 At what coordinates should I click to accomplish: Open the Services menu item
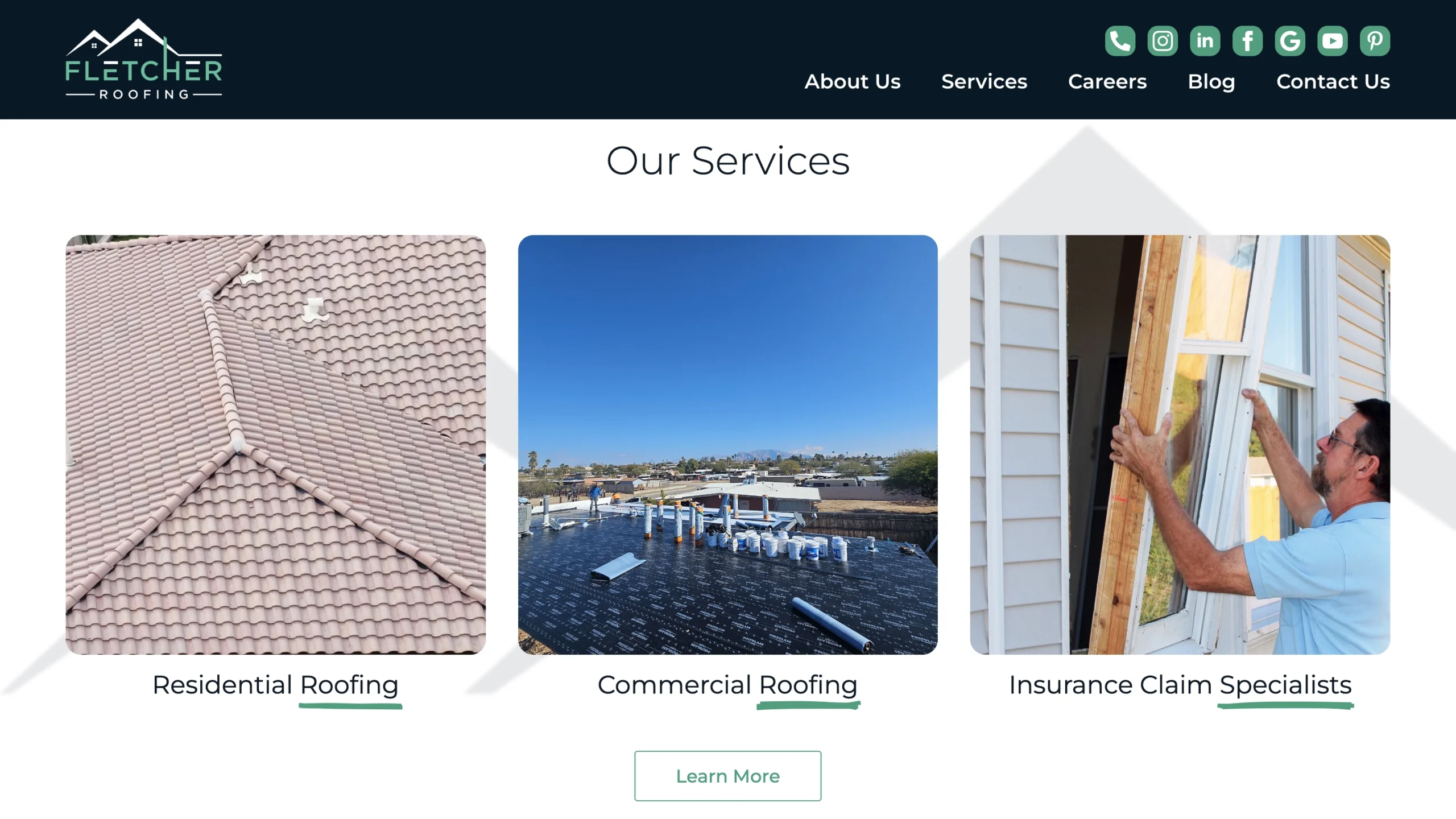pyautogui.click(x=985, y=81)
